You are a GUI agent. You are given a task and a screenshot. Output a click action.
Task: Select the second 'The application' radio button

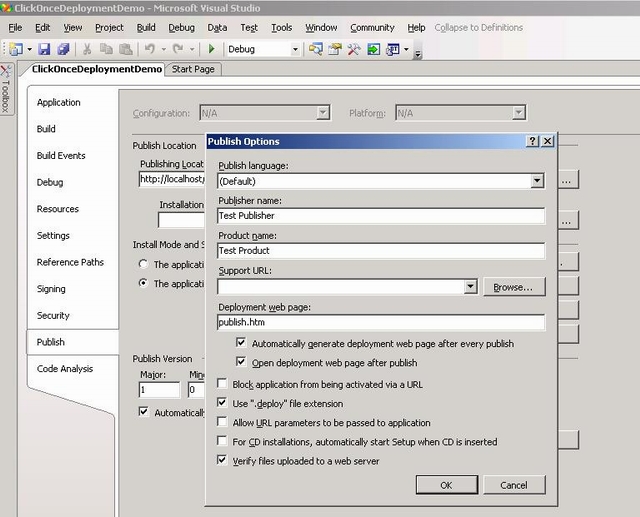[x=143, y=283]
